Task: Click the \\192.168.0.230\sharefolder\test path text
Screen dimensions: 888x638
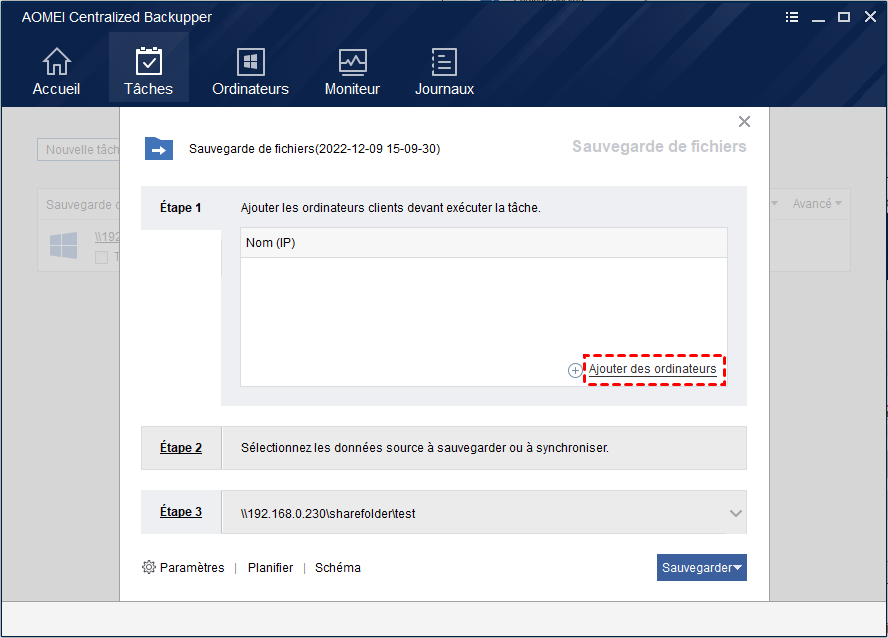Action: 328,513
